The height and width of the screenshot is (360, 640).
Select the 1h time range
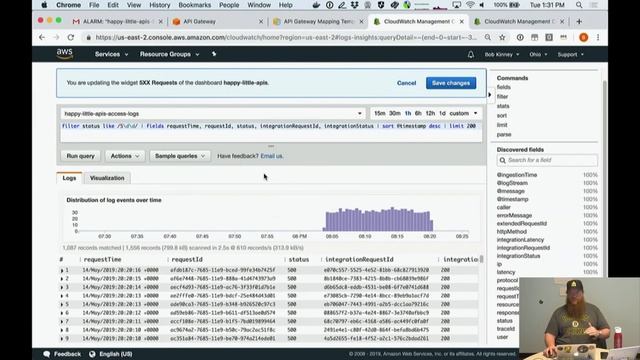408,113
